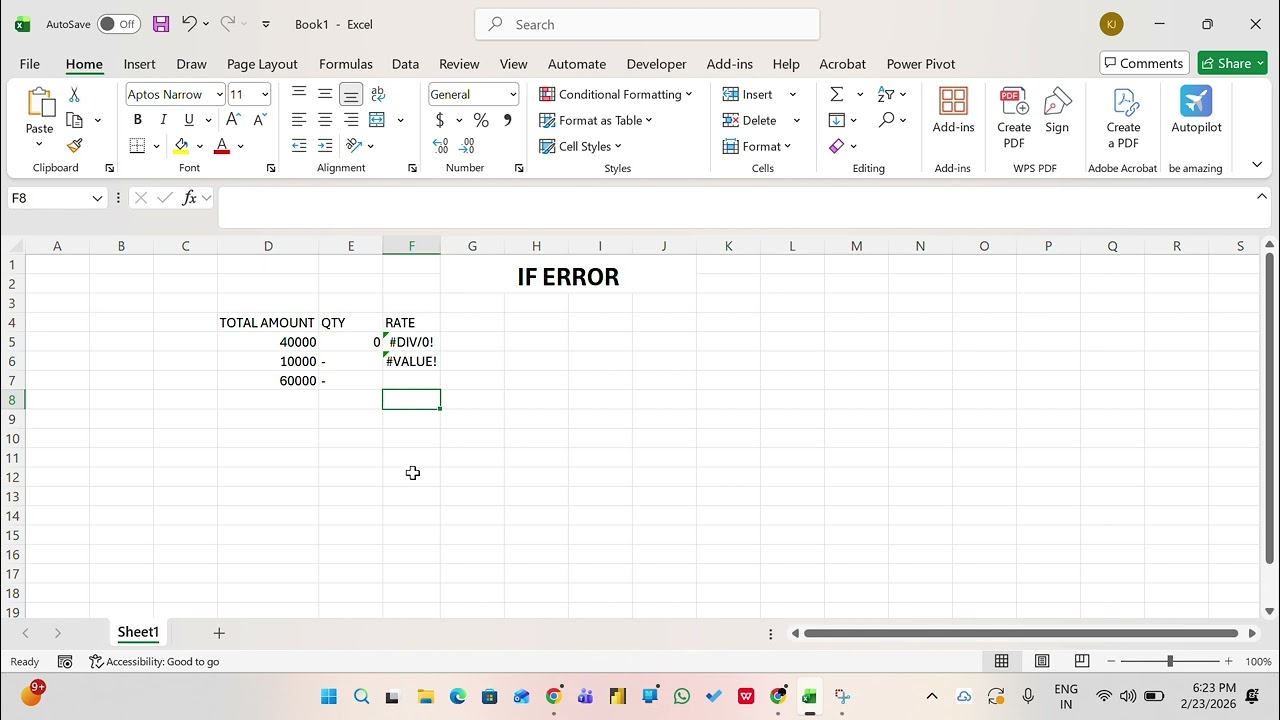The image size is (1280, 720).
Task: Switch to the Developer tab
Action: pos(656,64)
